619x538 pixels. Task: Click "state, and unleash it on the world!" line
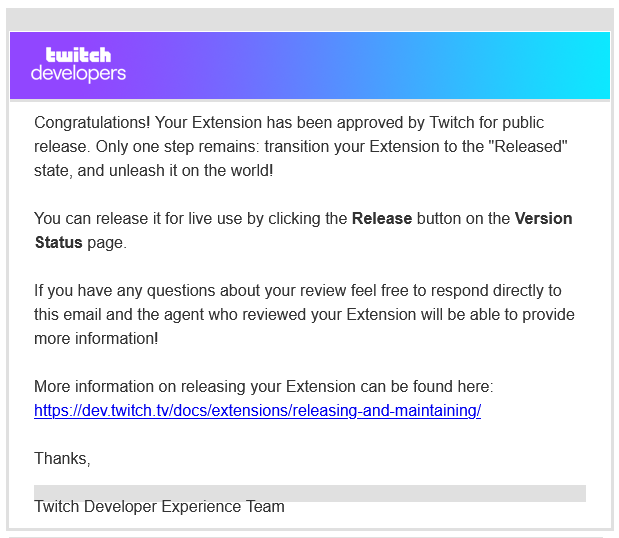(x=154, y=171)
